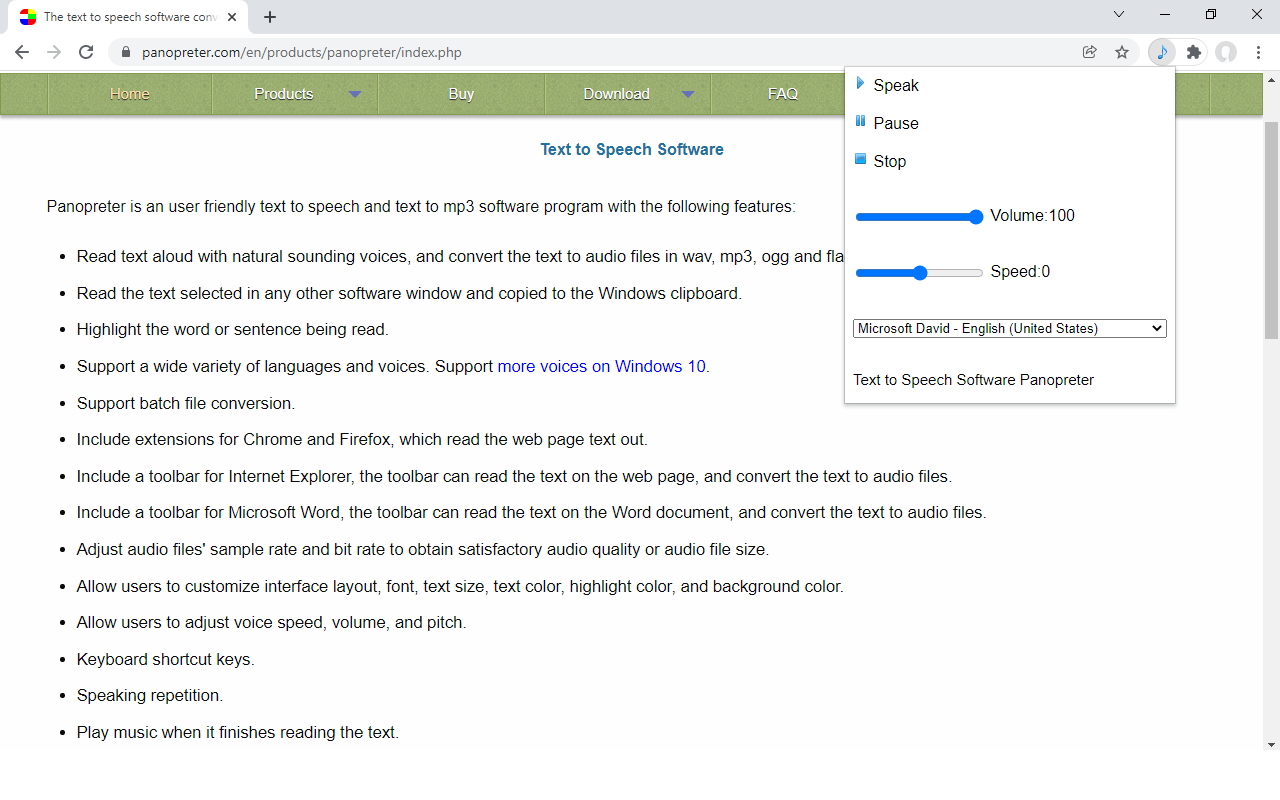This screenshot has height=800, width=1280.
Task: Open the Buy menu item
Action: pyautogui.click(x=461, y=93)
